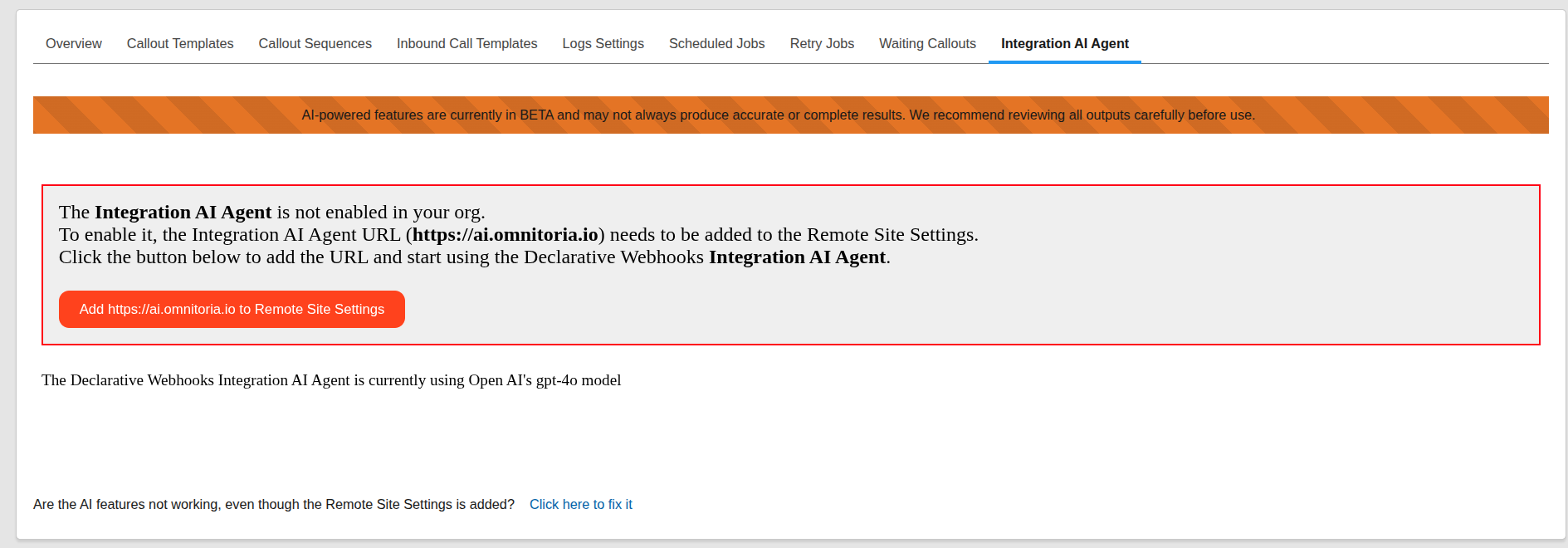Click the gpt-4o model statement text
The height and width of the screenshot is (548, 1568).
[x=331, y=380]
